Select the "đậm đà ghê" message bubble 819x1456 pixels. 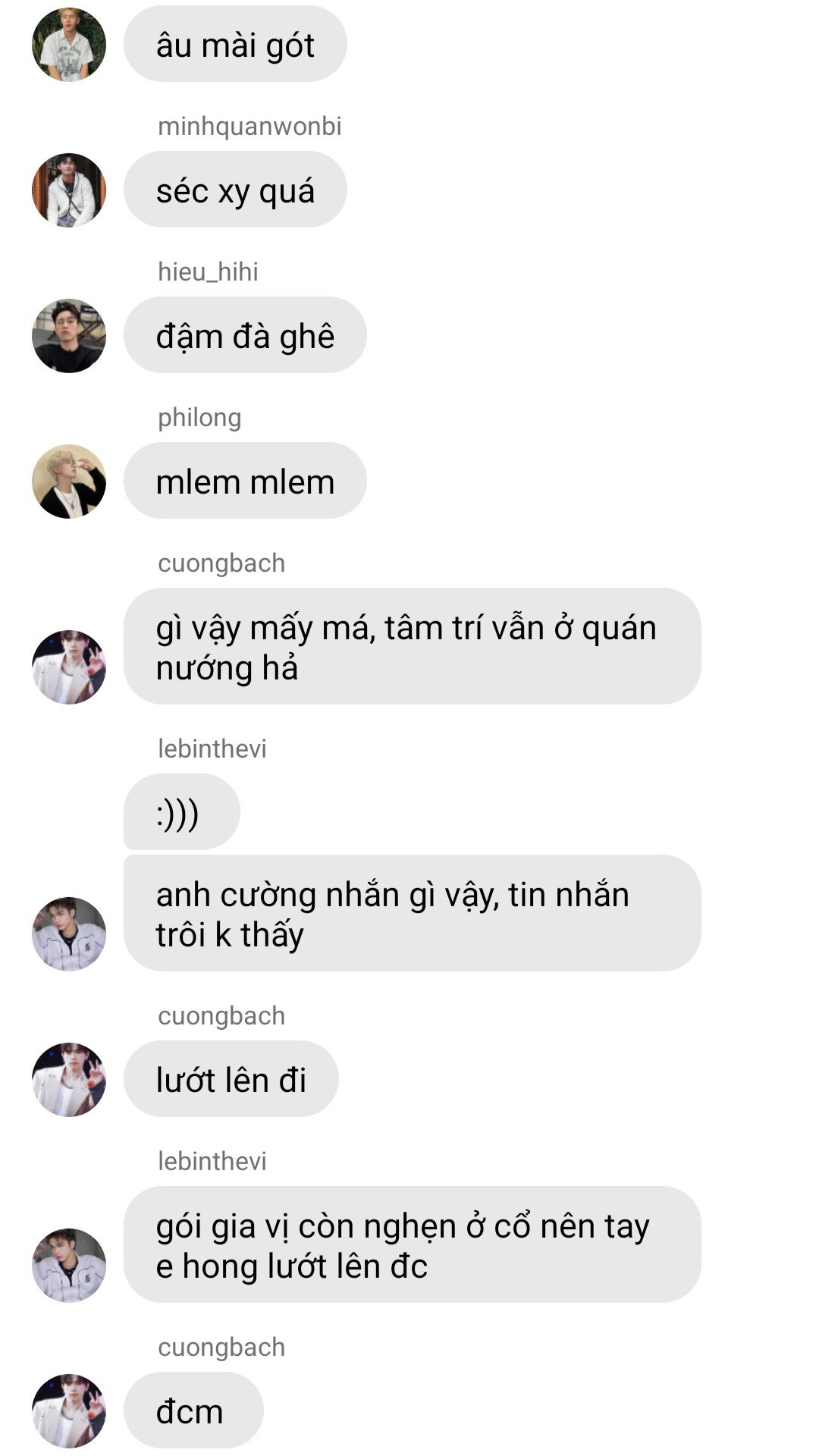(245, 335)
